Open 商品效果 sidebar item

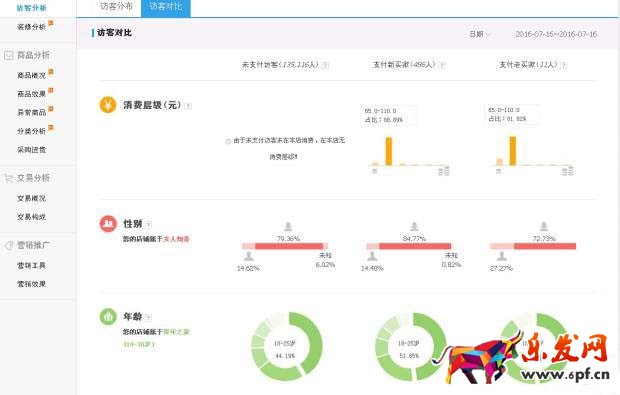pyautogui.click(x=31, y=94)
